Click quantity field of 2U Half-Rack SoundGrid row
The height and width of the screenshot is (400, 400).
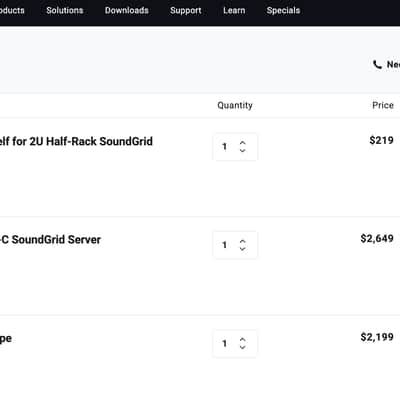(235, 147)
